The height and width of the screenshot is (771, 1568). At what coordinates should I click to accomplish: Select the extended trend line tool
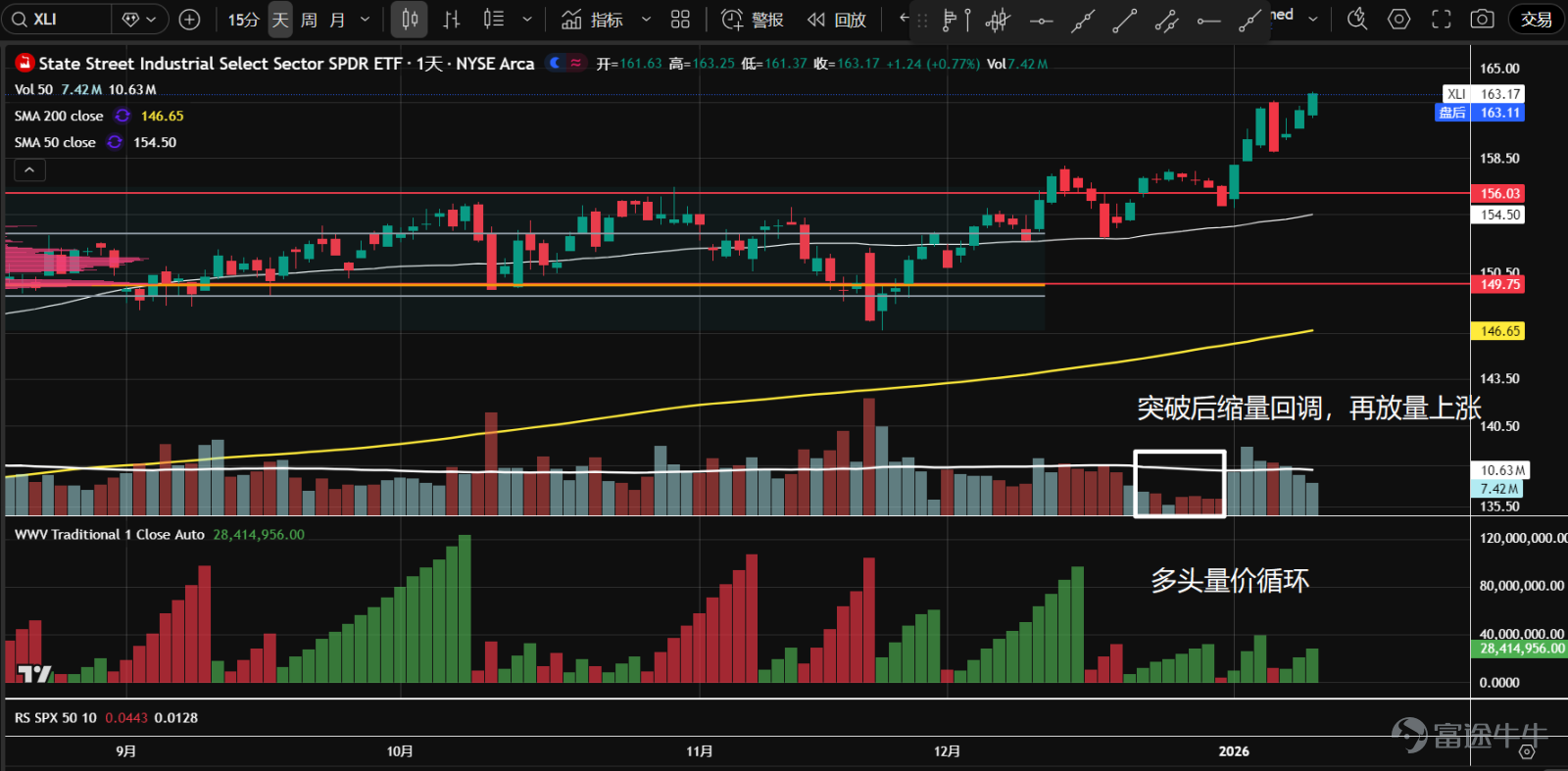[x=1083, y=20]
